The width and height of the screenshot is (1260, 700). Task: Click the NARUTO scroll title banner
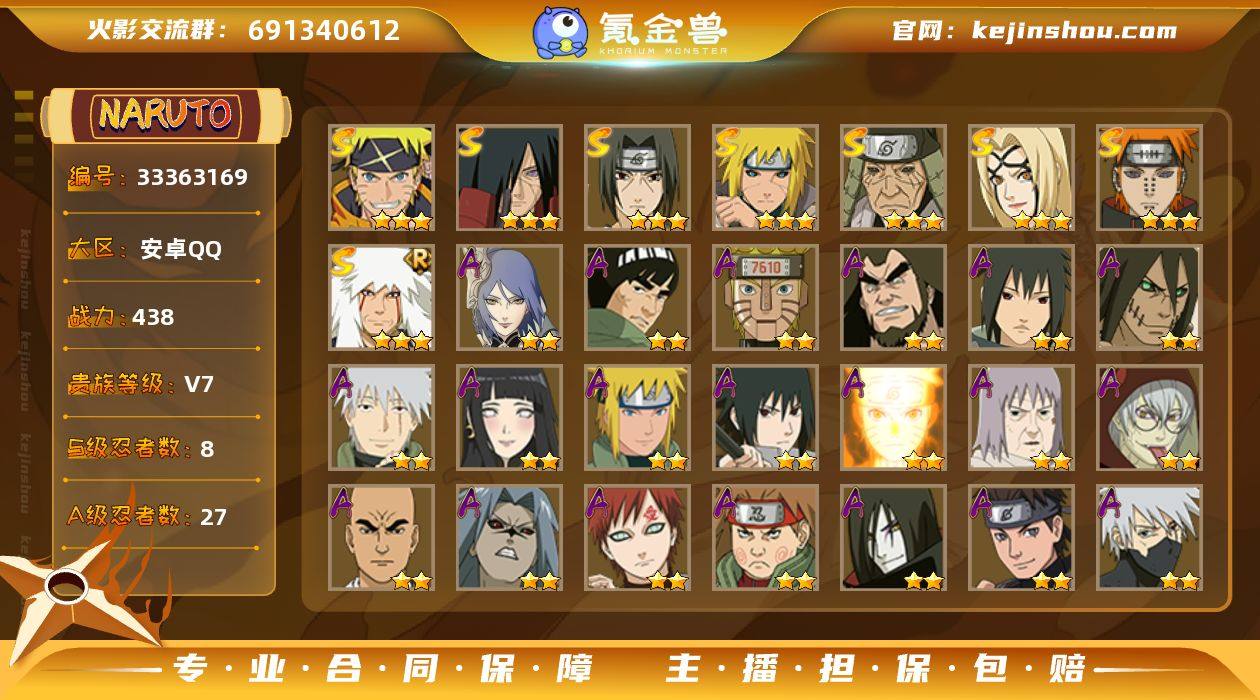165,115
